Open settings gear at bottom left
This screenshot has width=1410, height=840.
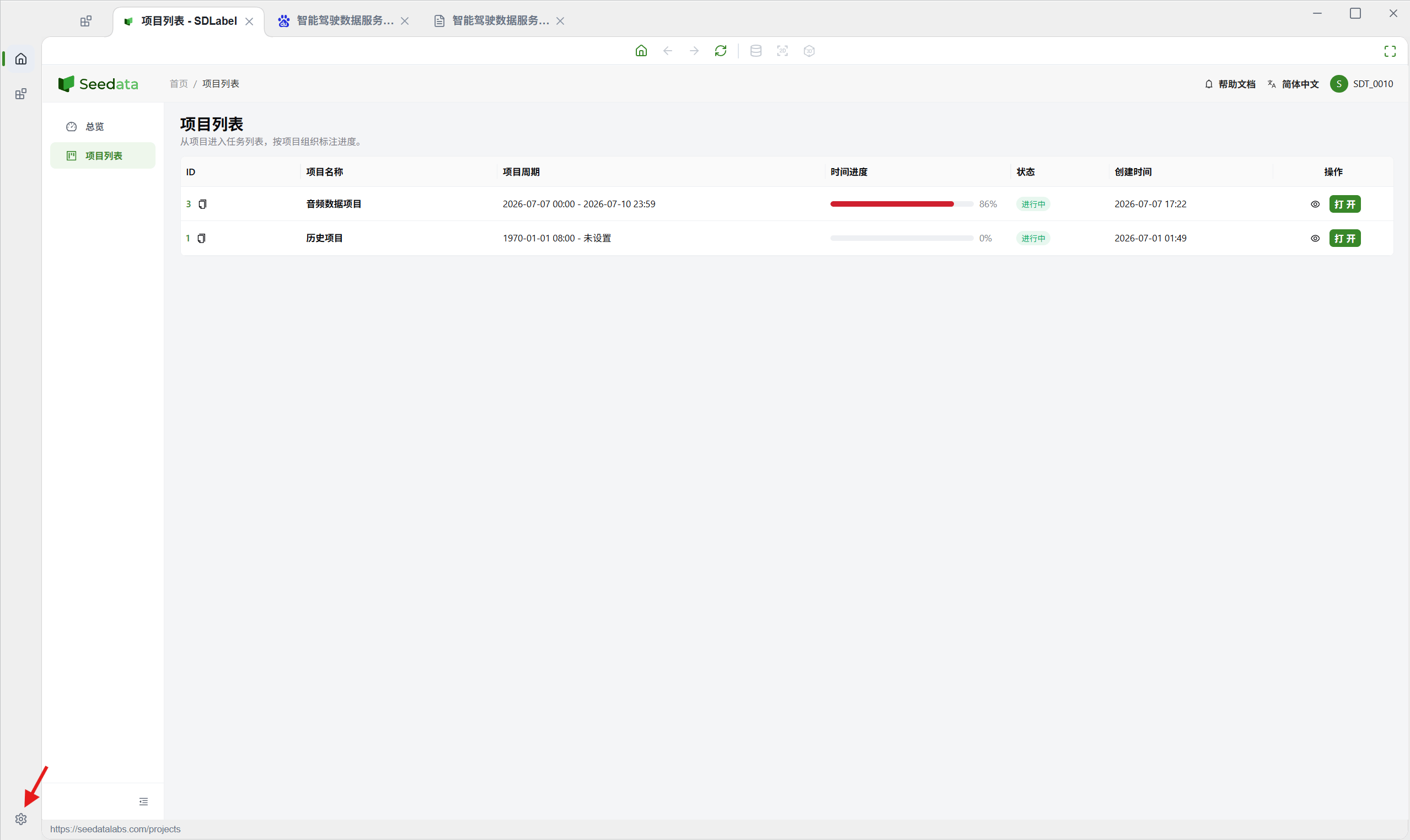(x=21, y=819)
